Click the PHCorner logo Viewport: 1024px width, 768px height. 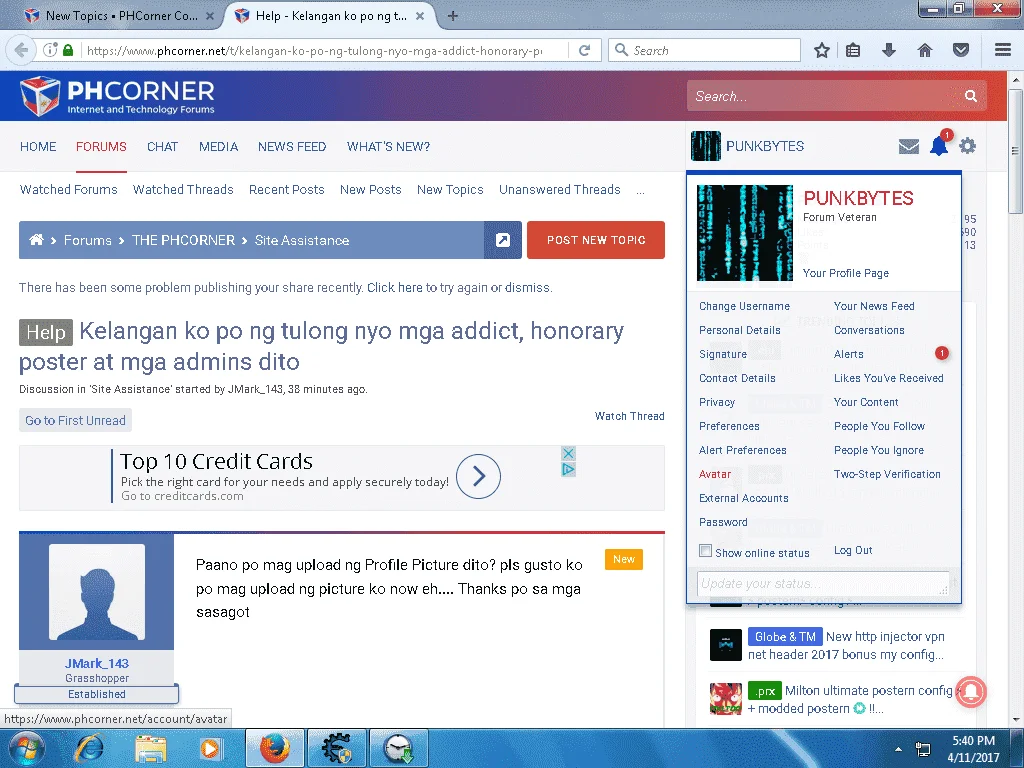(118, 96)
